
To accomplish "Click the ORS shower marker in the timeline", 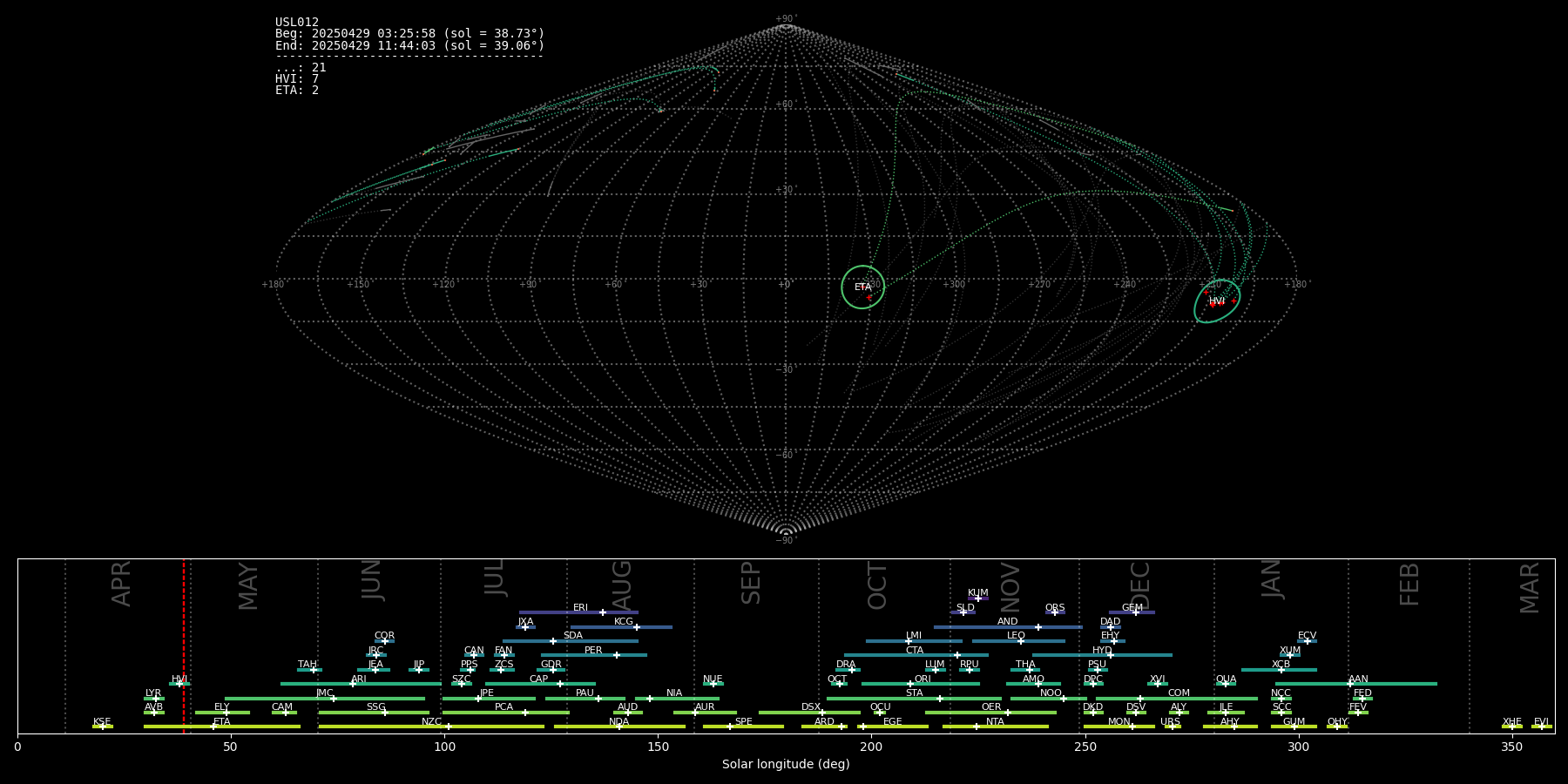I will [1055, 612].
